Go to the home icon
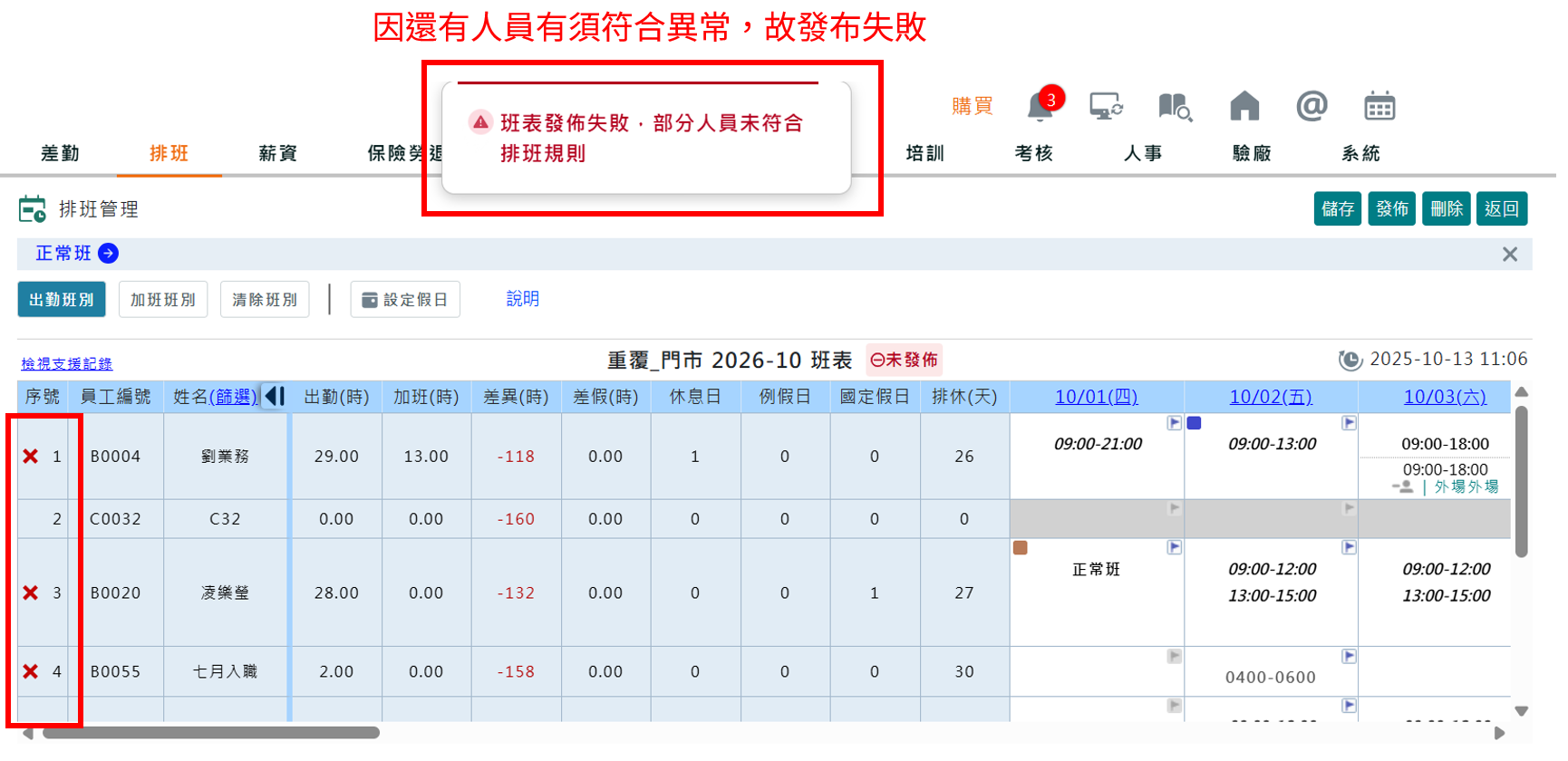This screenshot has width=1568, height=761. coord(1244,106)
